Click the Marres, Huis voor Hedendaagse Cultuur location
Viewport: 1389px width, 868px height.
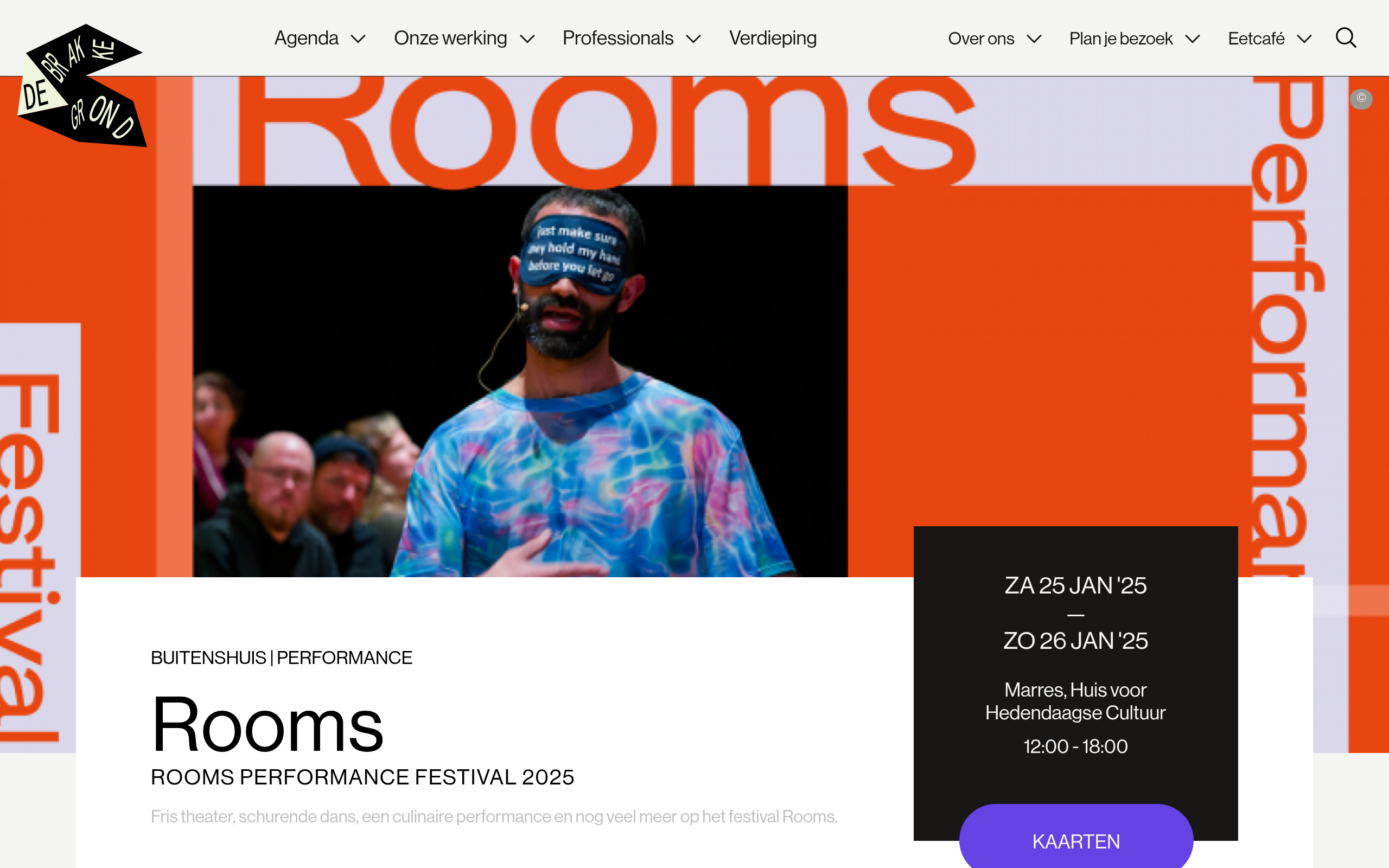[x=1075, y=701]
